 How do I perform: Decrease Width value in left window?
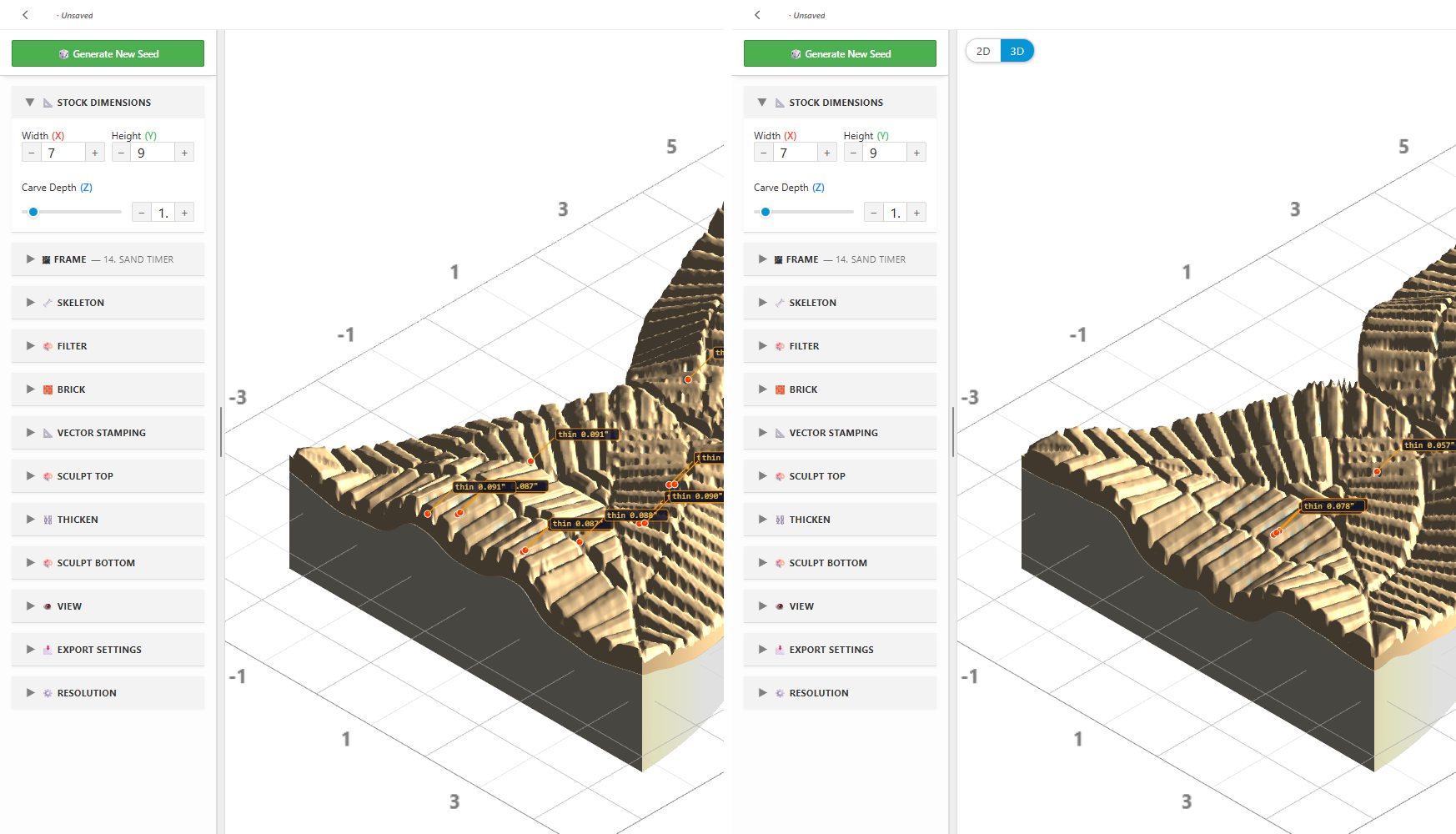pos(32,153)
